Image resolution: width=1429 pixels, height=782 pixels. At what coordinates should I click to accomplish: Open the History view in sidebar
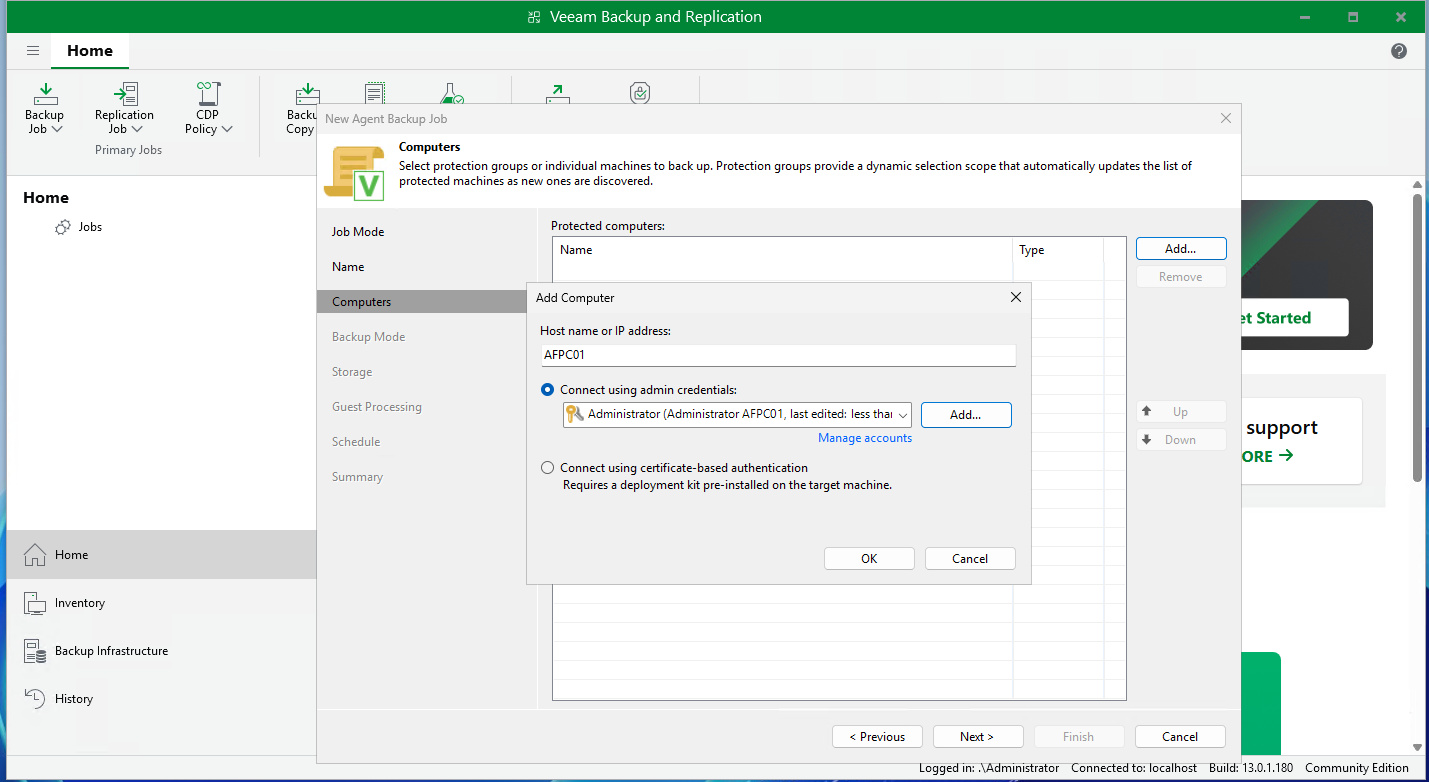tap(73, 699)
